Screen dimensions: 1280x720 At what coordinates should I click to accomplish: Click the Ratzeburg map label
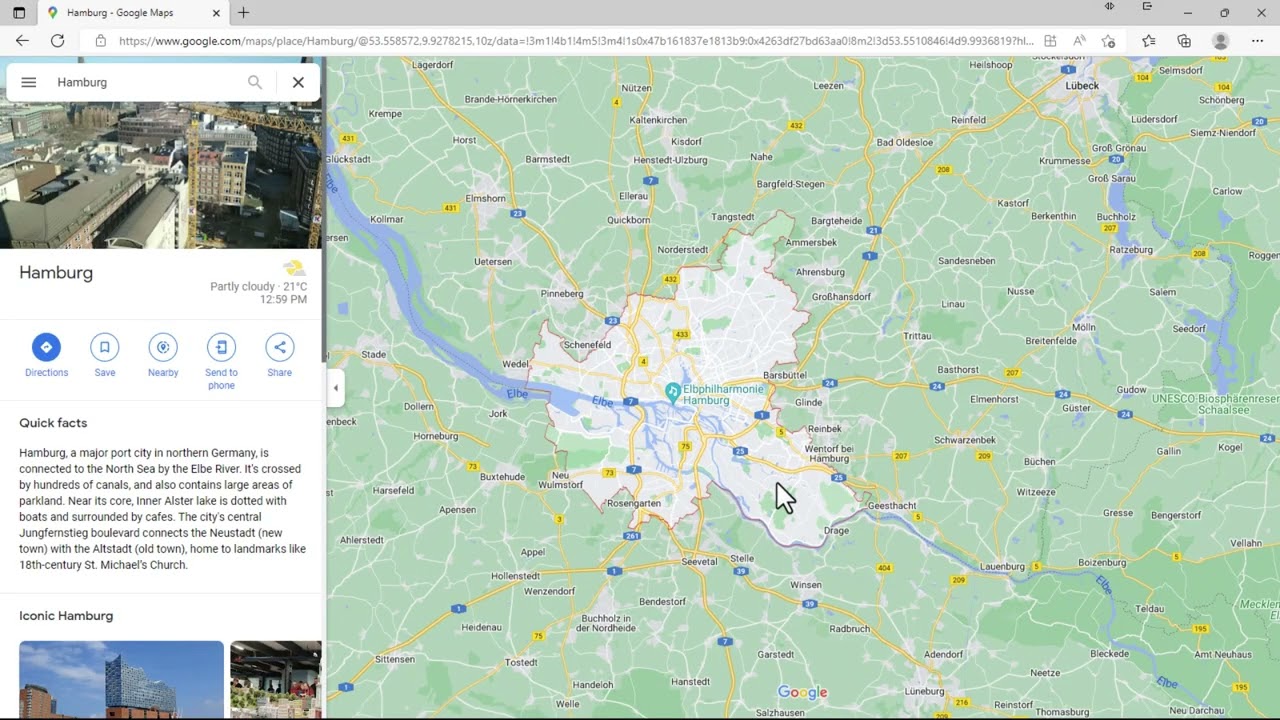click(1131, 250)
